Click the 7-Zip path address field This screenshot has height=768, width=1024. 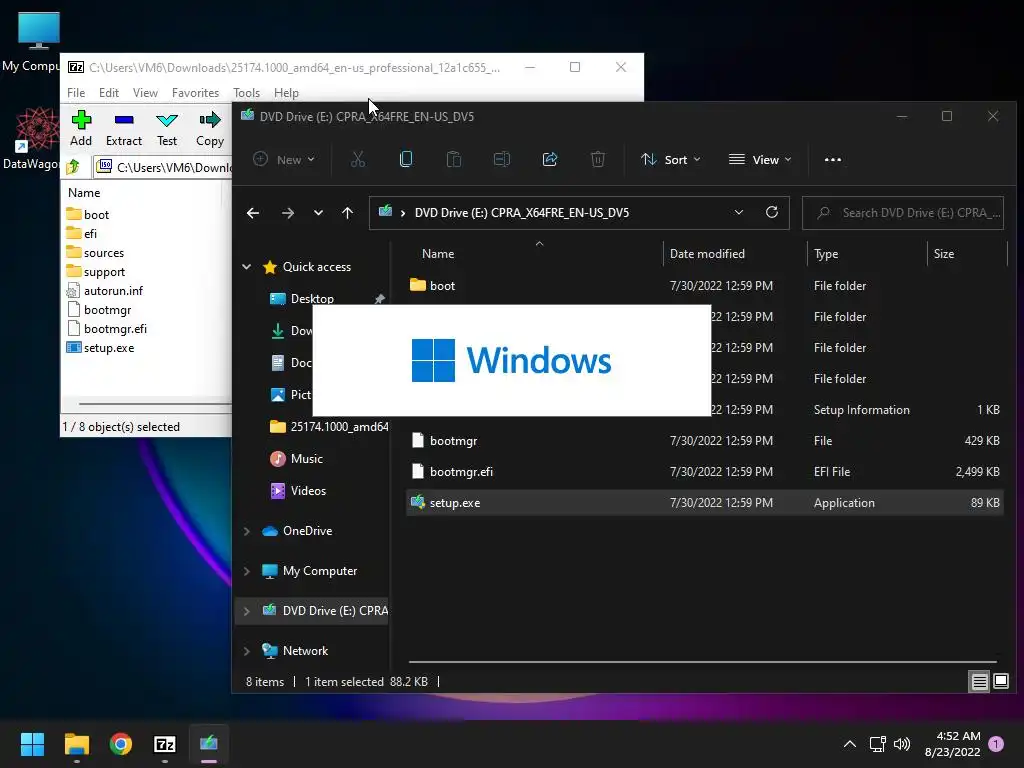pos(163,167)
